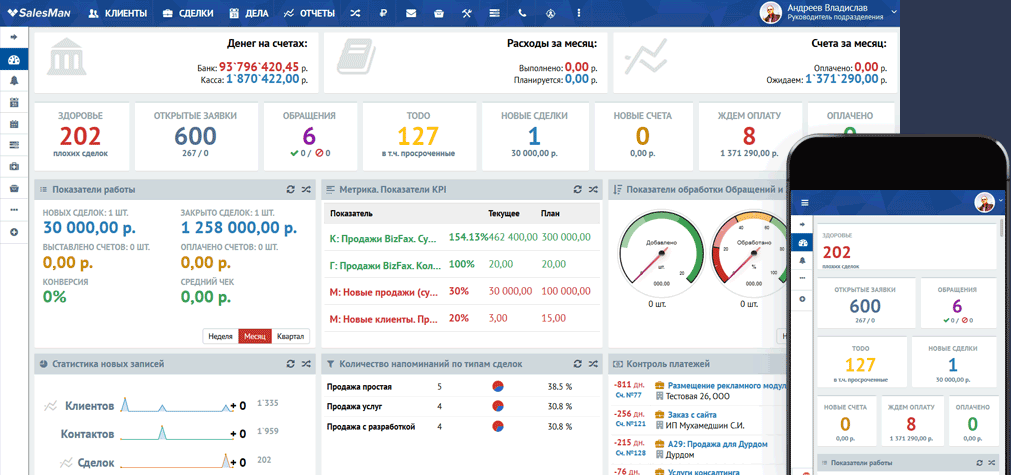Click the ruble currency icon in top bar
The image size is (1011, 475).
click(x=383, y=14)
